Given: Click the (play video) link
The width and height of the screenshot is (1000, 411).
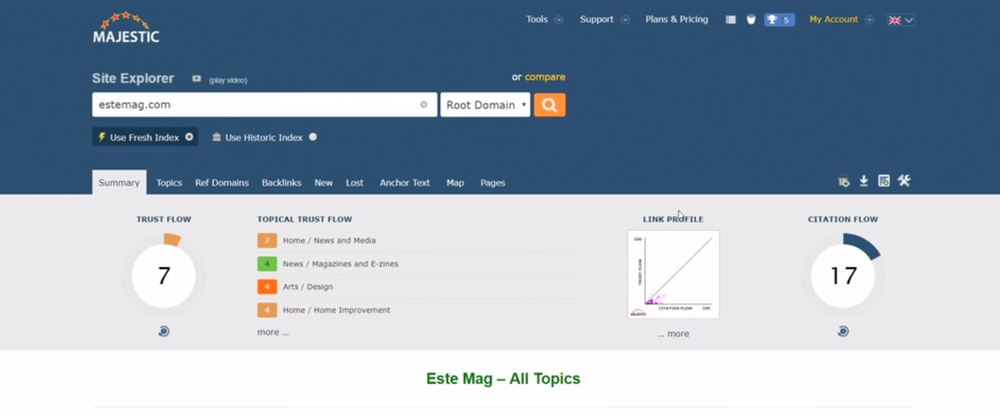Looking at the screenshot, I should 228,80.
